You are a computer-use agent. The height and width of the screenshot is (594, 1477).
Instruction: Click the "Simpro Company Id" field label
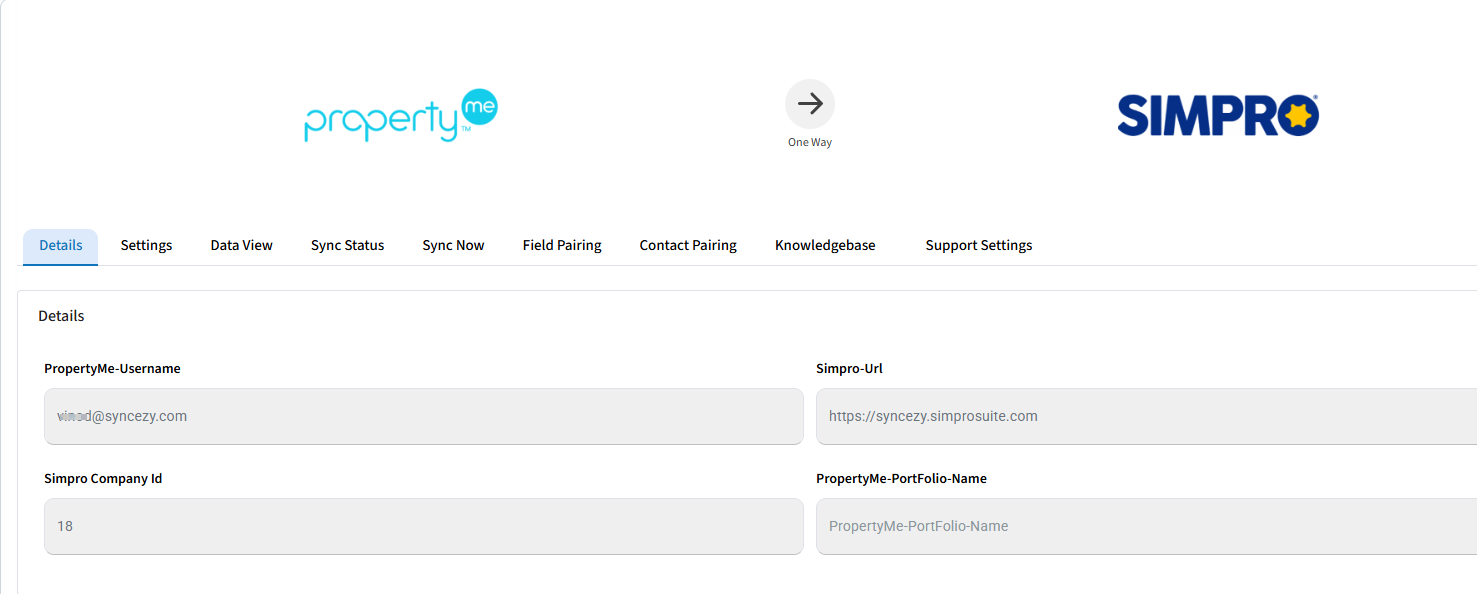tap(103, 479)
